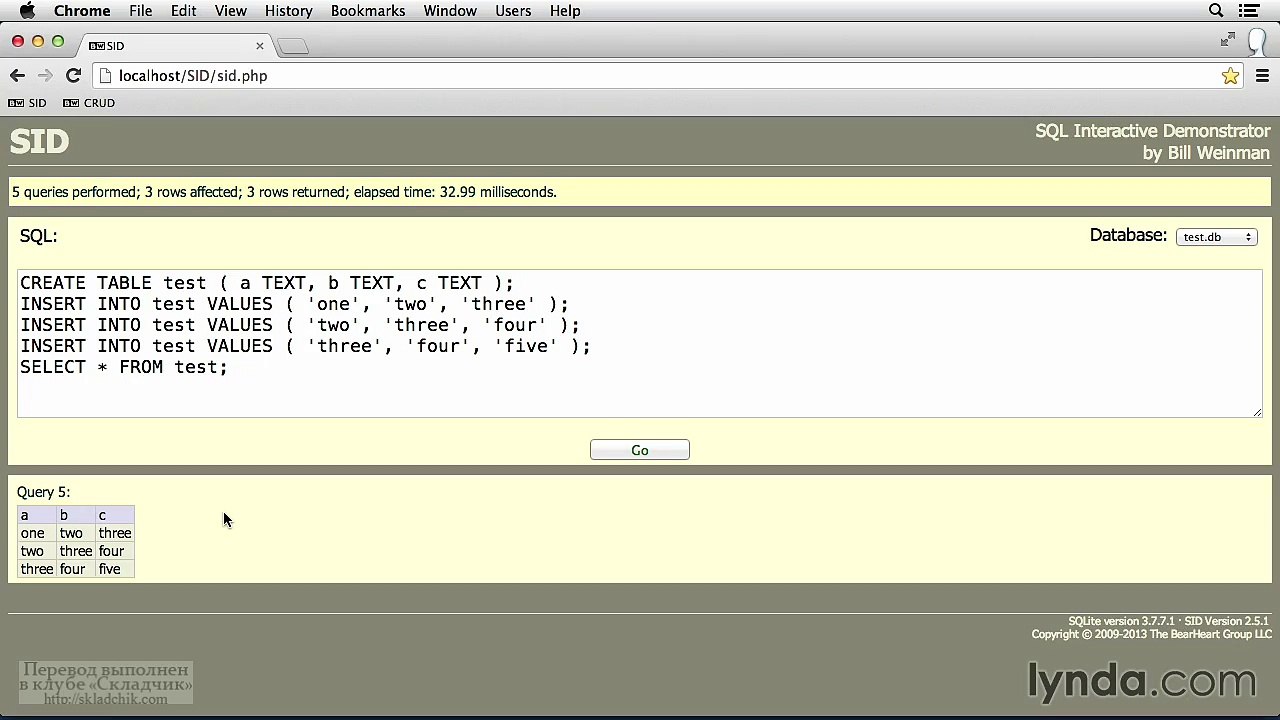Open the Edit menu
Screen dimensions: 1280x720
click(x=183, y=11)
